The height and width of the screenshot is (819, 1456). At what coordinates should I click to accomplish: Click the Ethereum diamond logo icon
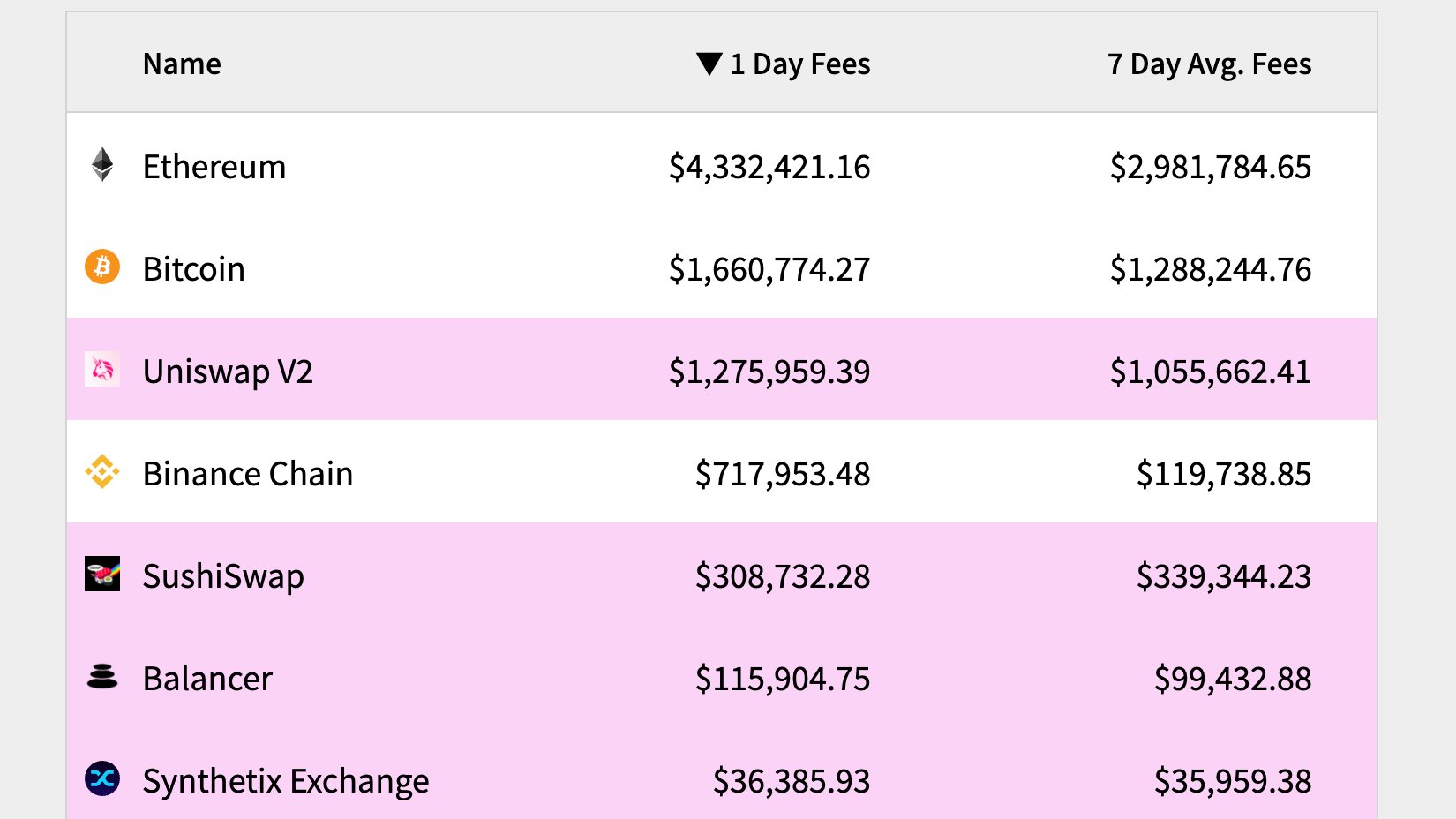[x=102, y=164]
